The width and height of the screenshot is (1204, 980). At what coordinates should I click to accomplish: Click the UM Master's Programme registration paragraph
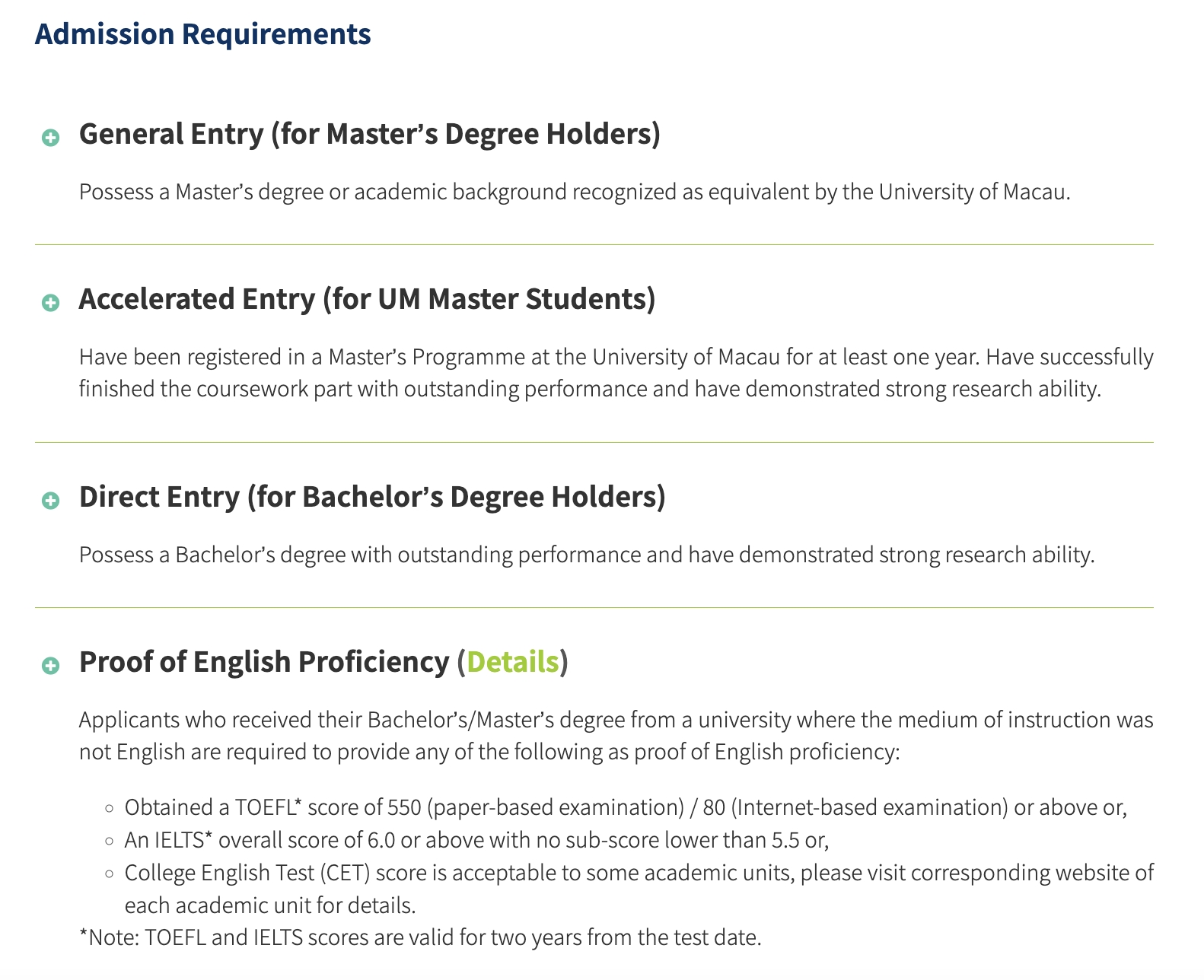[616, 373]
